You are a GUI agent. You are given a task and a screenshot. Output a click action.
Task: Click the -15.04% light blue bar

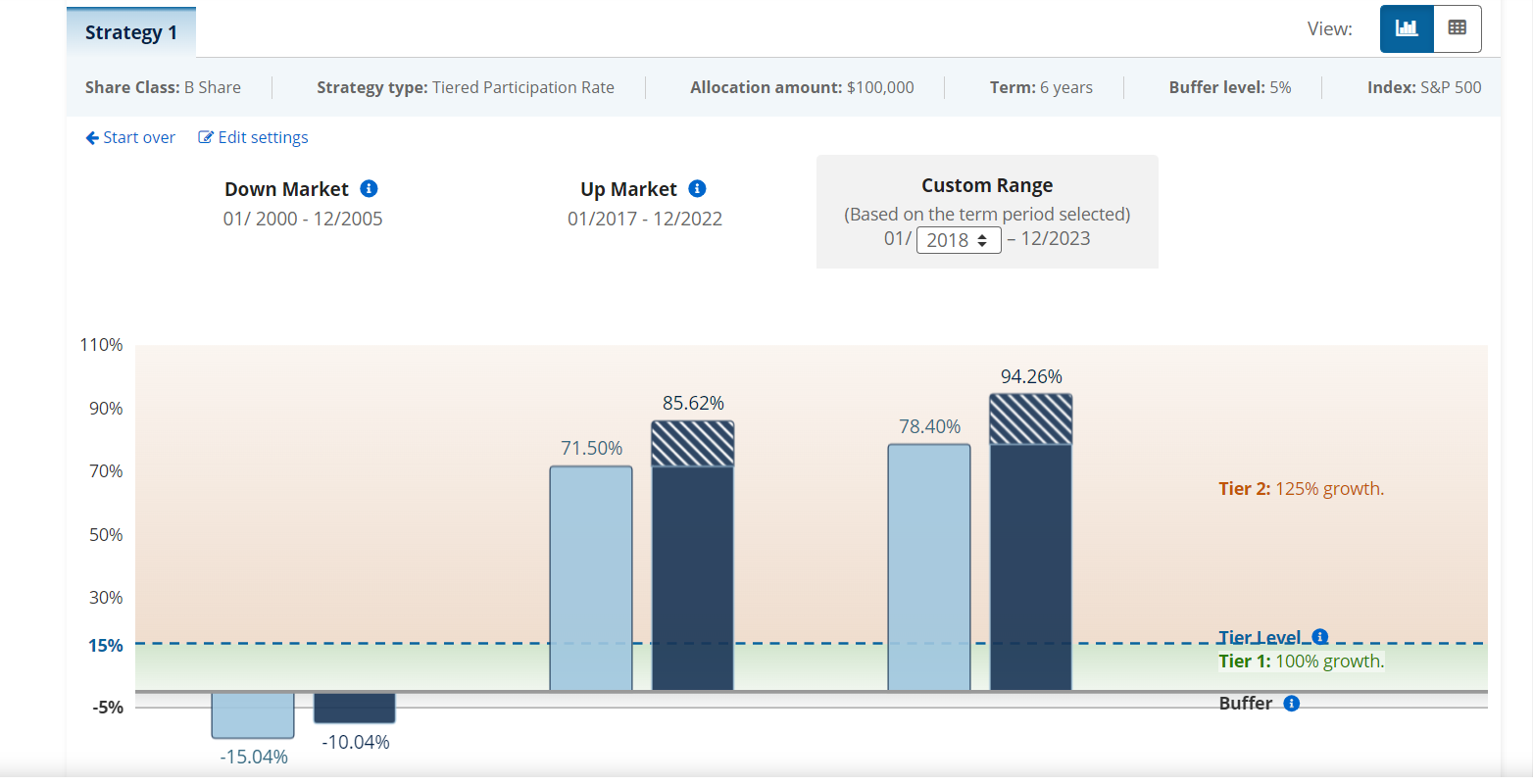coord(253,715)
